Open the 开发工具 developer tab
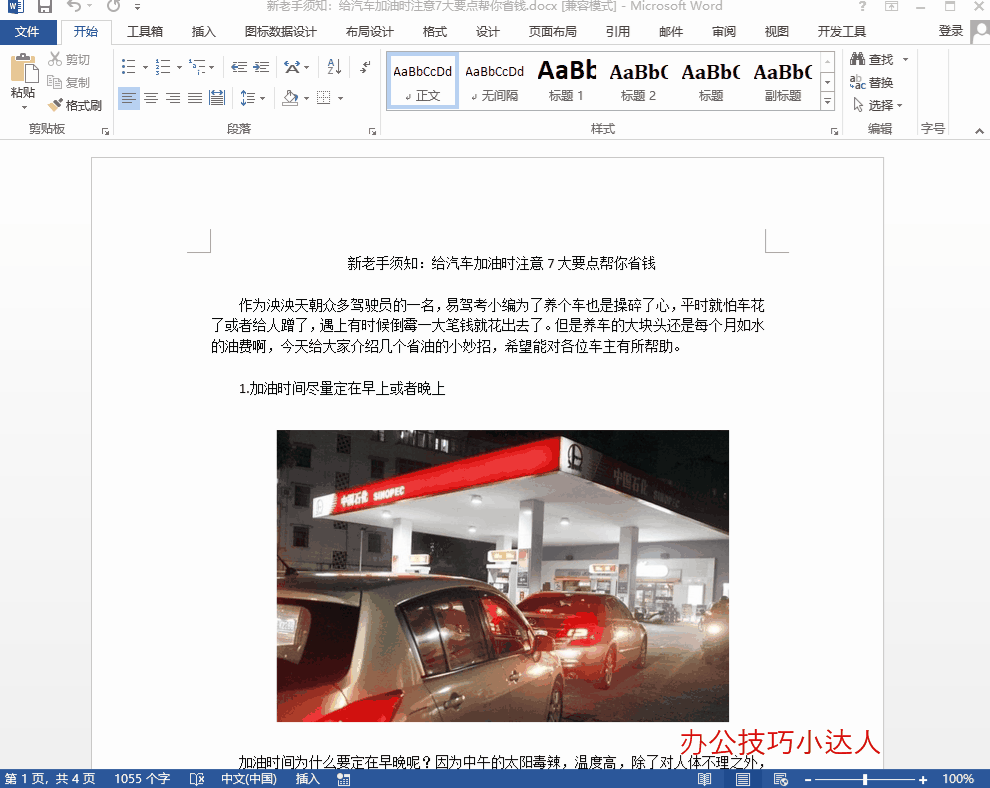The width and height of the screenshot is (990, 788). click(x=842, y=32)
